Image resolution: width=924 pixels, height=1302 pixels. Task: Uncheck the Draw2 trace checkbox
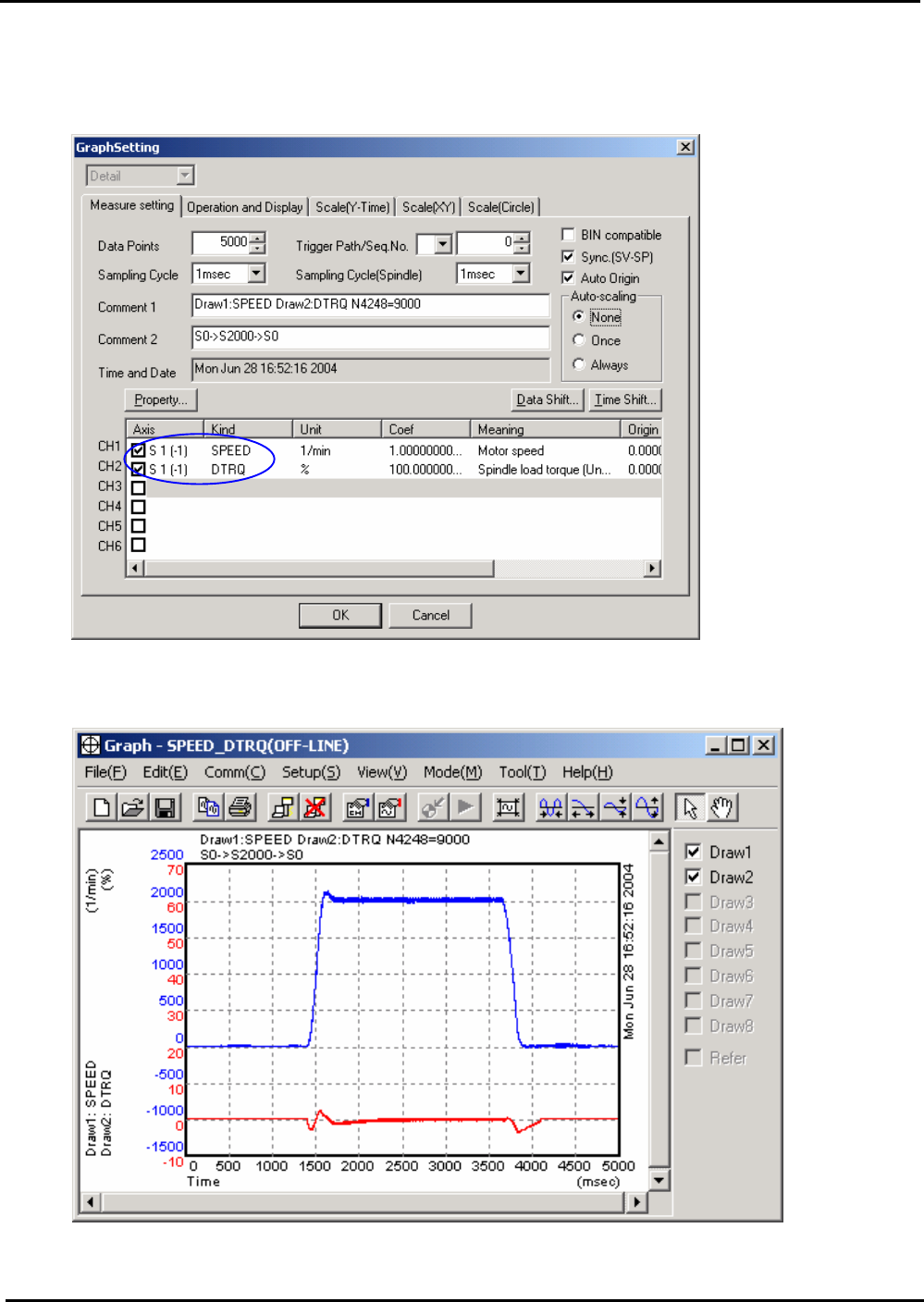point(693,877)
